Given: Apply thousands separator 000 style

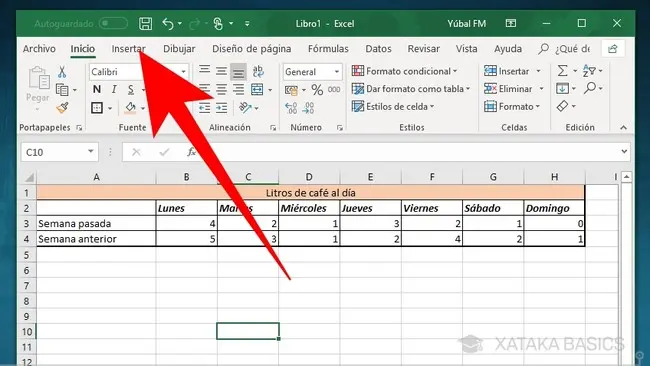Looking at the screenshot, I should pyautogui.click(x=334, y=90).
